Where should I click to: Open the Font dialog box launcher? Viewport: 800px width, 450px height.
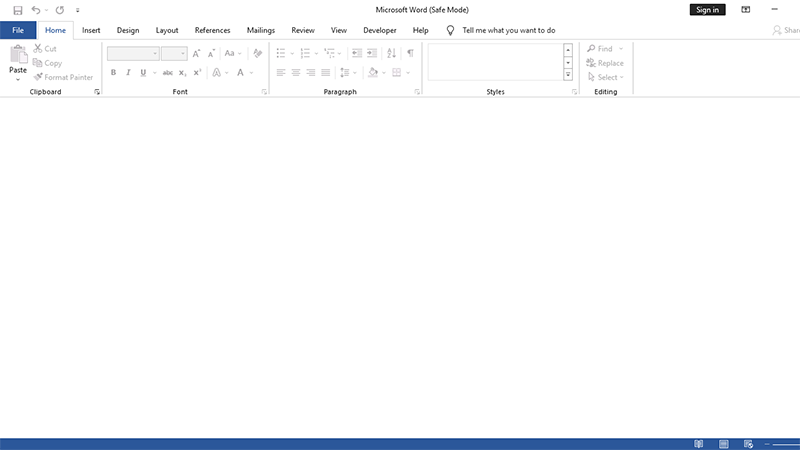264,92
